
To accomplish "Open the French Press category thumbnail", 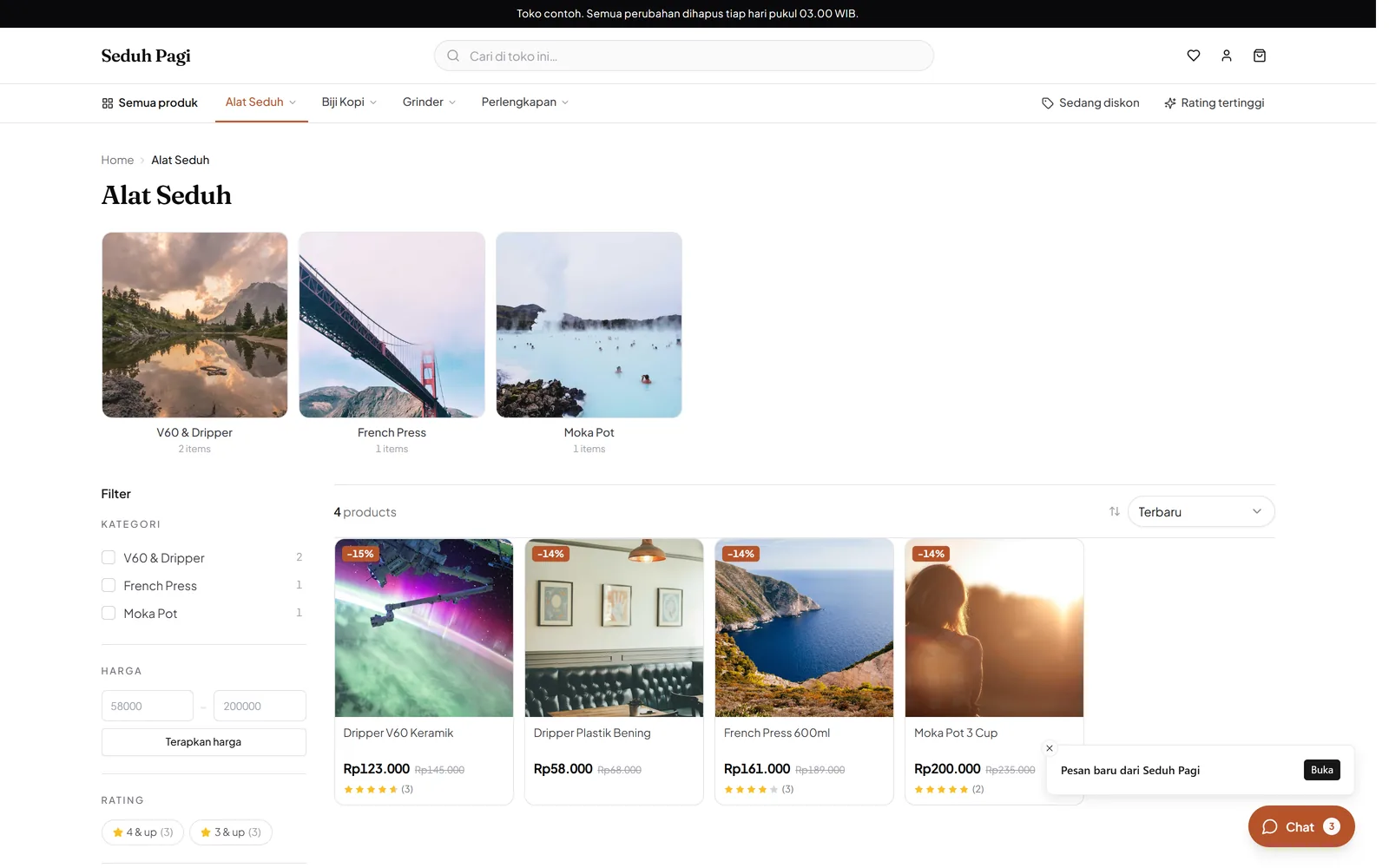I will (x=392, y=325).
